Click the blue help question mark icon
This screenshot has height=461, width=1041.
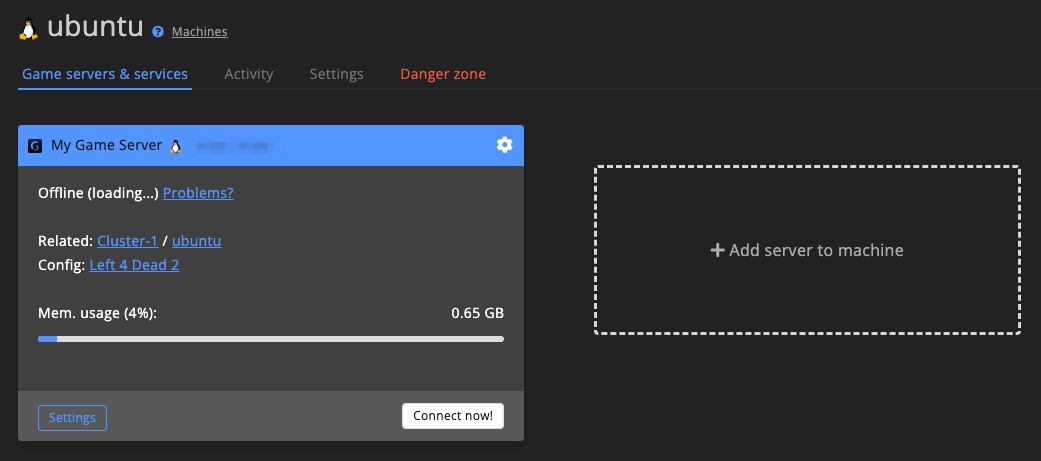point(157,32)
